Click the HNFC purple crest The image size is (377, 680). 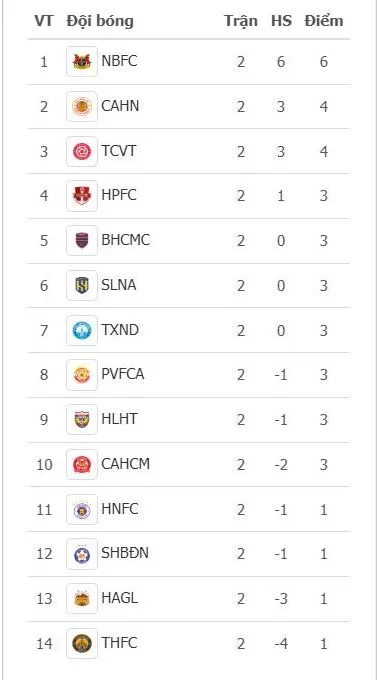(x=82, y=510)
